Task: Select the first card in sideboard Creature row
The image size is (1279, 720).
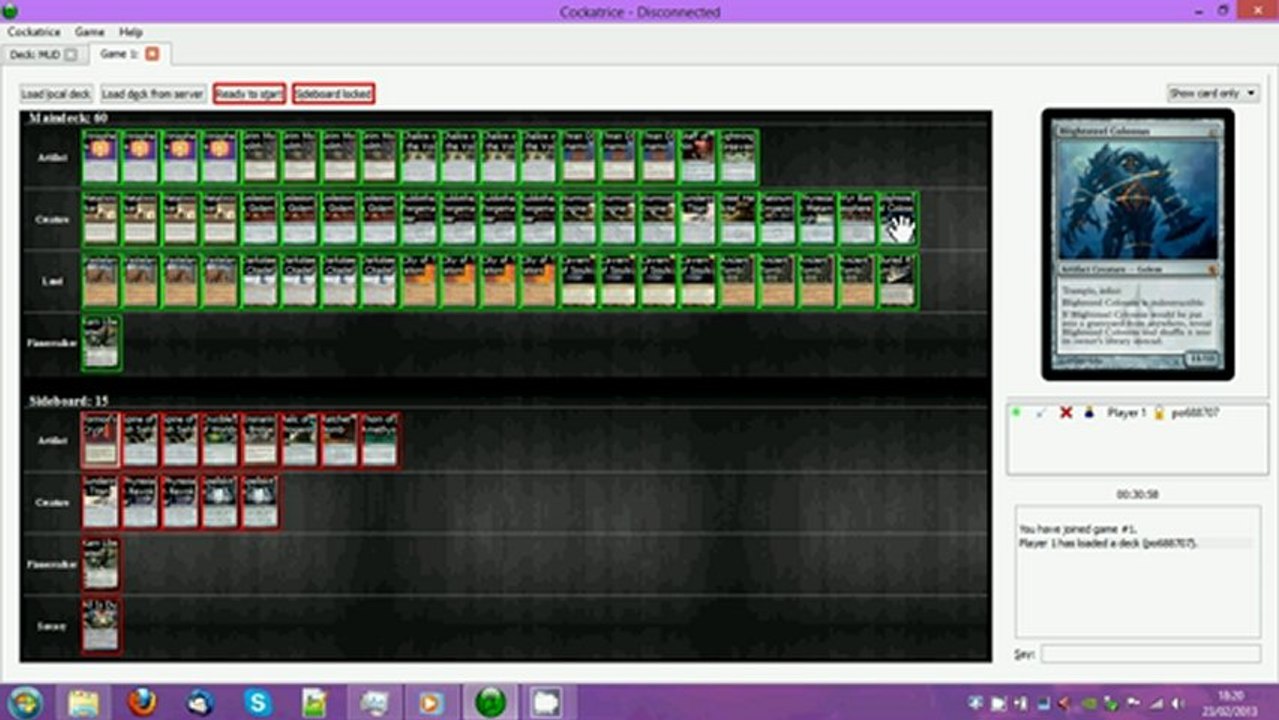Action: click(x=101, y=502)
